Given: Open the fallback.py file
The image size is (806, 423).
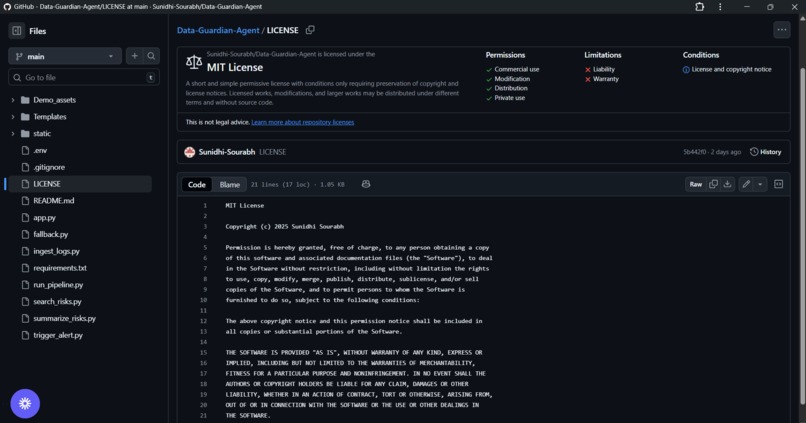Looking at the screenshot, I should 51,234.
